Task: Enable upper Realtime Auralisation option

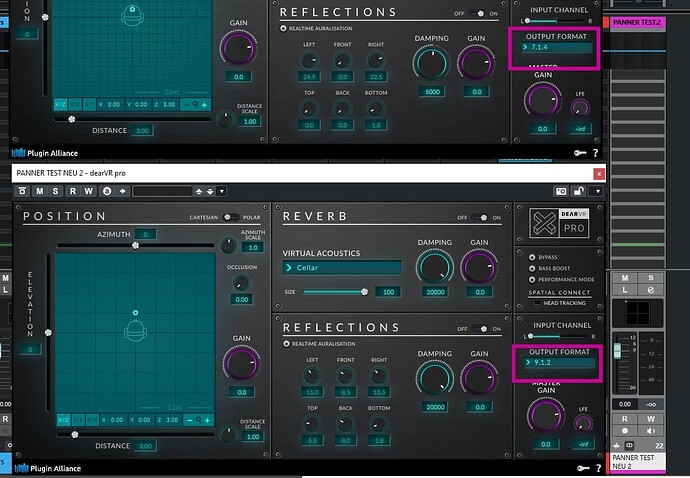Action: click(283, 28)
